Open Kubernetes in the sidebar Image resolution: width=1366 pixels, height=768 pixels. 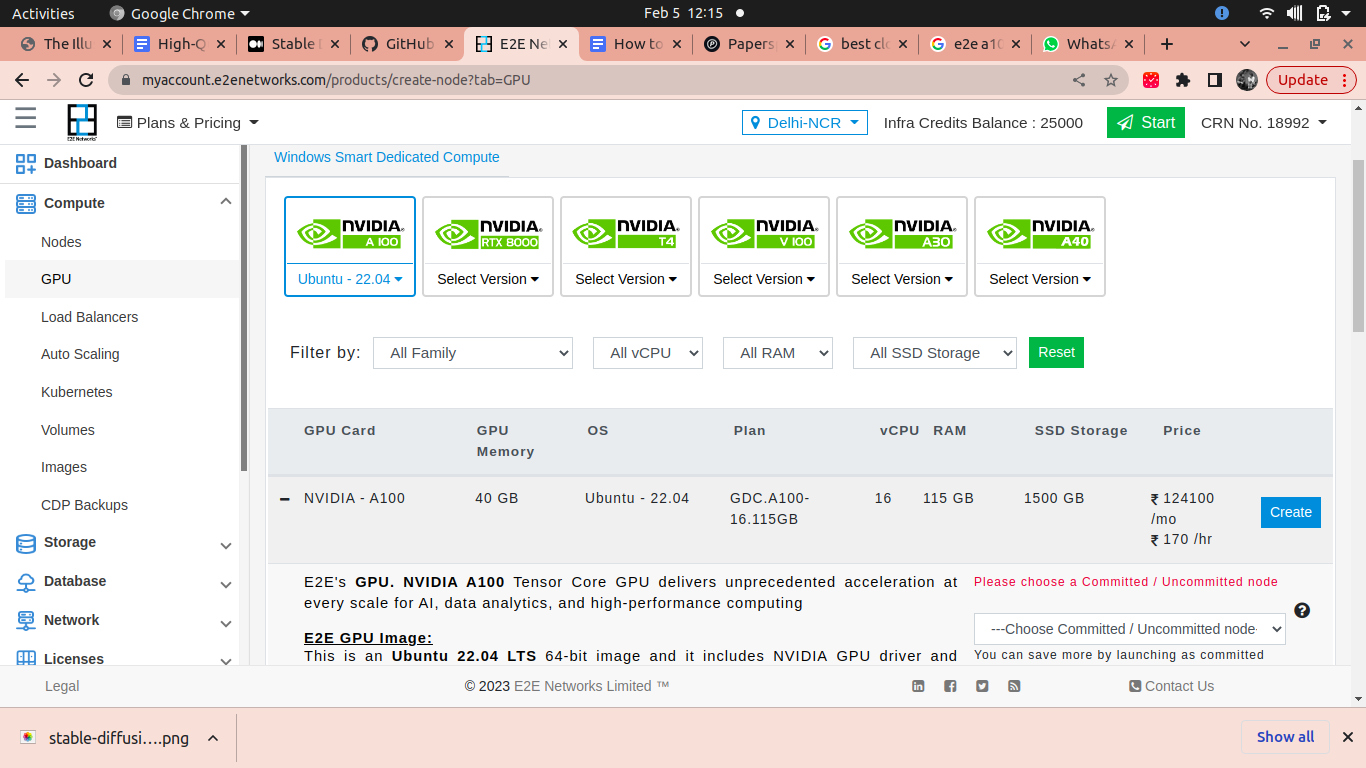77,392
